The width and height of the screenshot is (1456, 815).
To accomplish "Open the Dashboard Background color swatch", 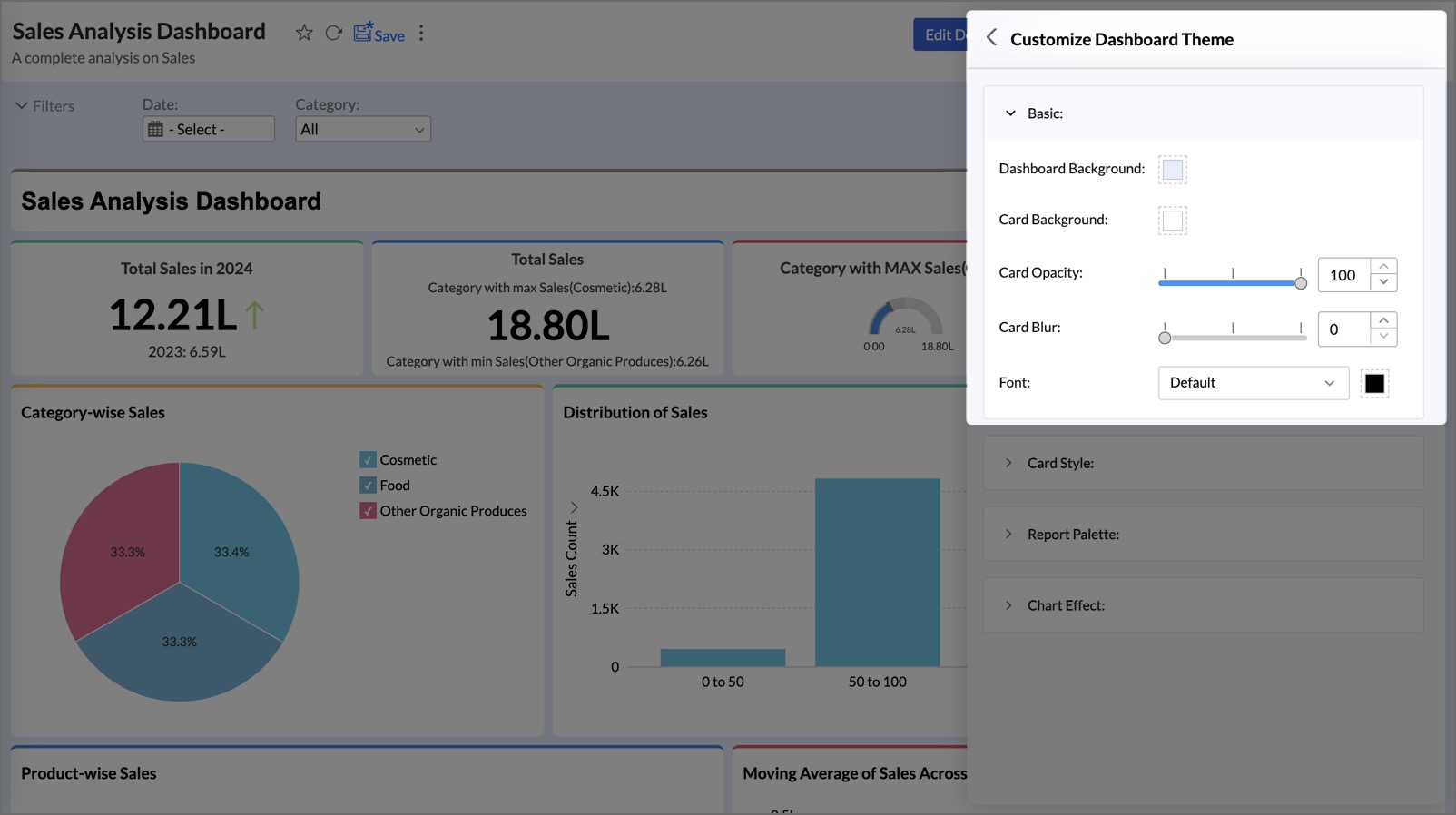I will click(1172, 170).
